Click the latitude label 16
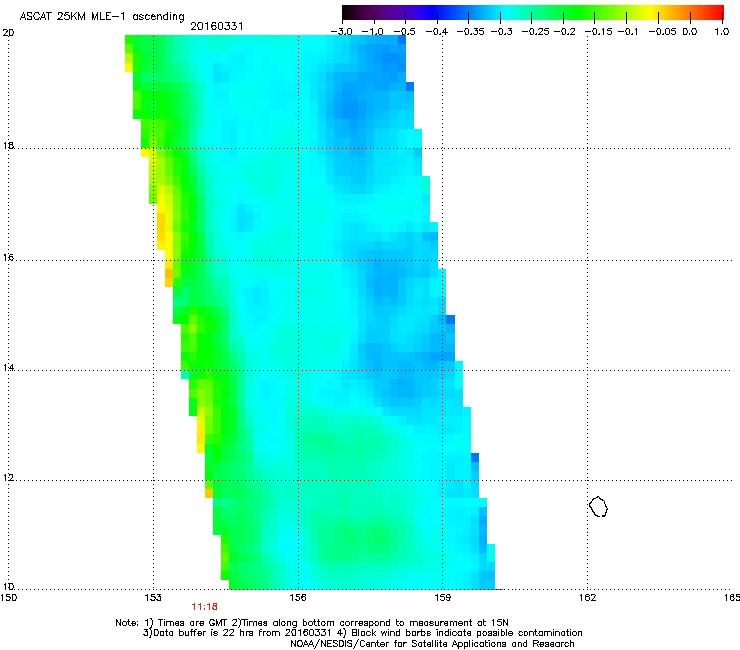 click(8, 258)
